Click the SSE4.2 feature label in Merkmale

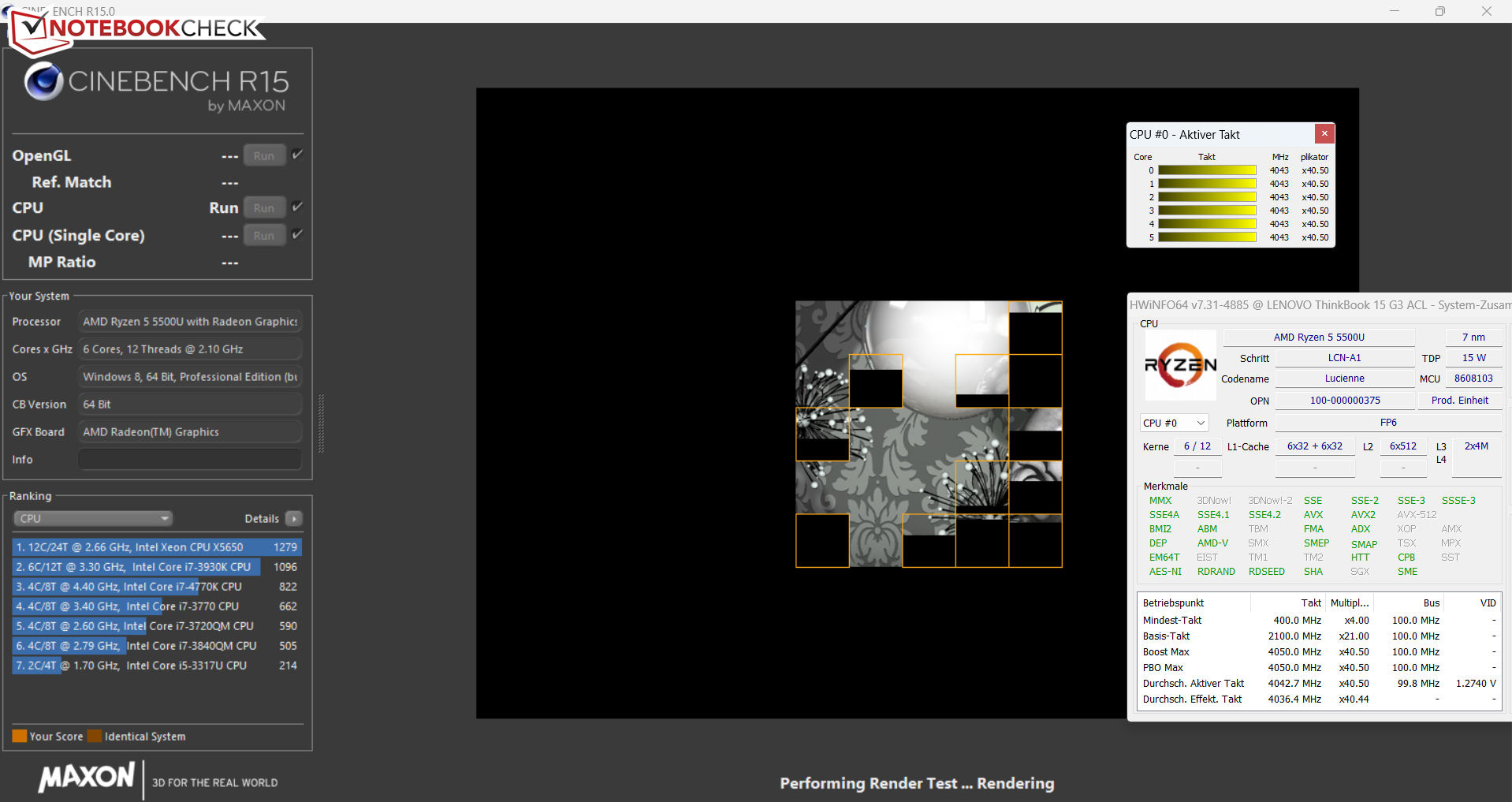pos(1264,515)
